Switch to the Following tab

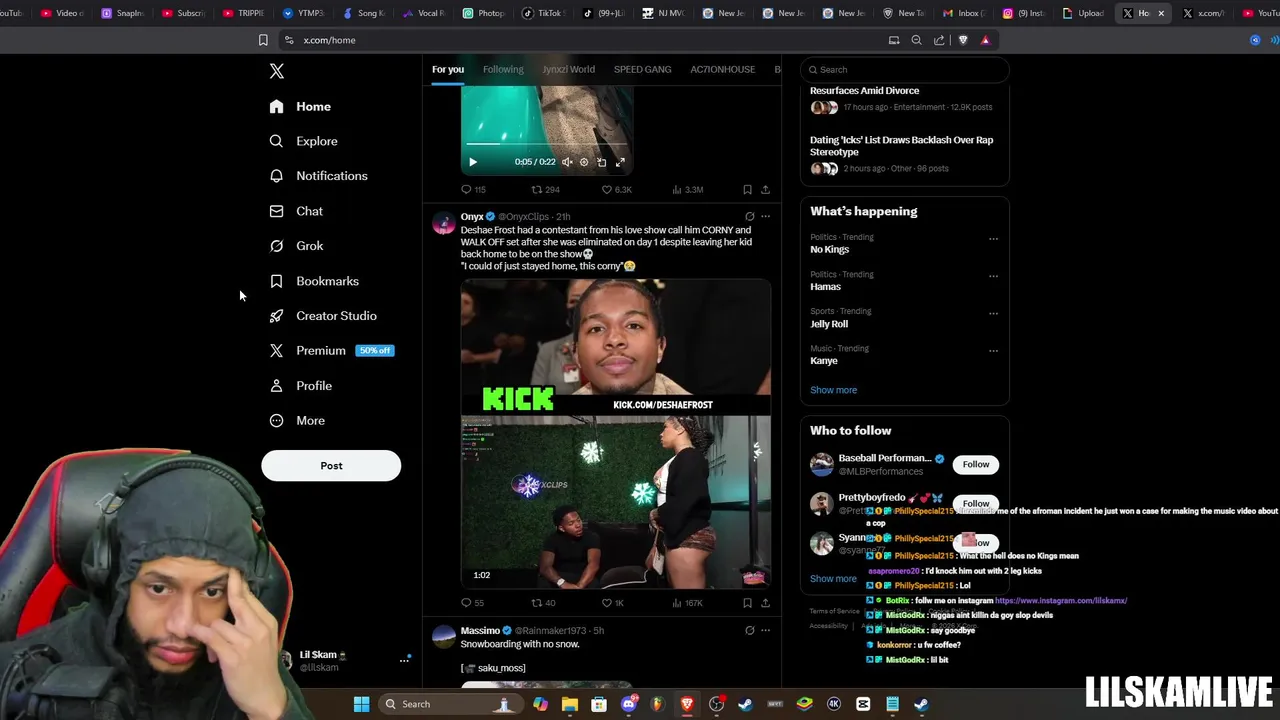pos(503,69)
